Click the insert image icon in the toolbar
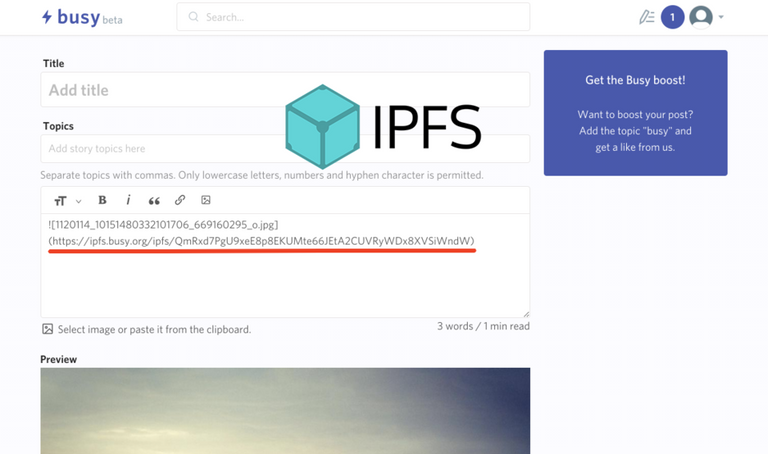This screenshot has width=768, height=454. tap(206, 200)
